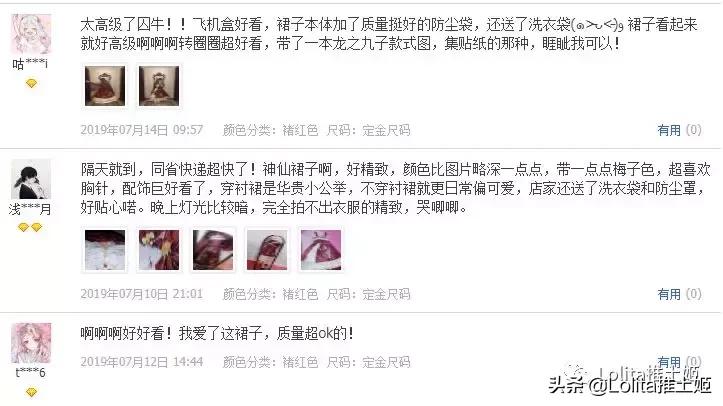723x406 pixels.
Task: Open the third photo in 浅***月's review
Action: tap(213, 250)
